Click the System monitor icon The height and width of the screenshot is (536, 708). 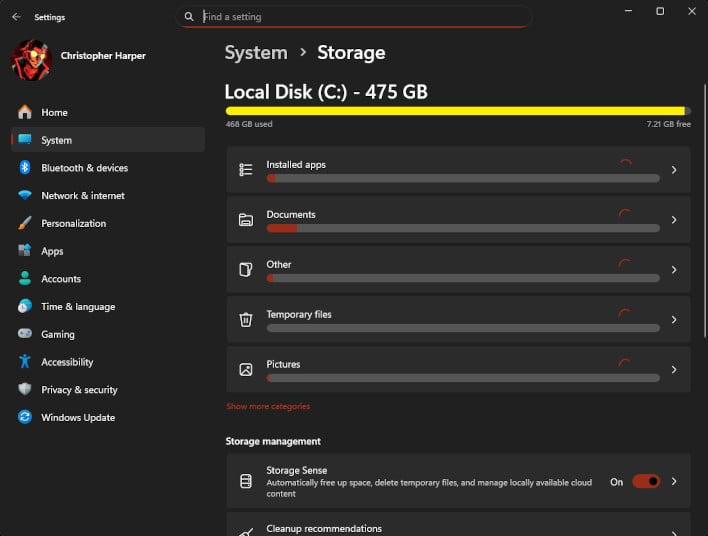(25, 140)
